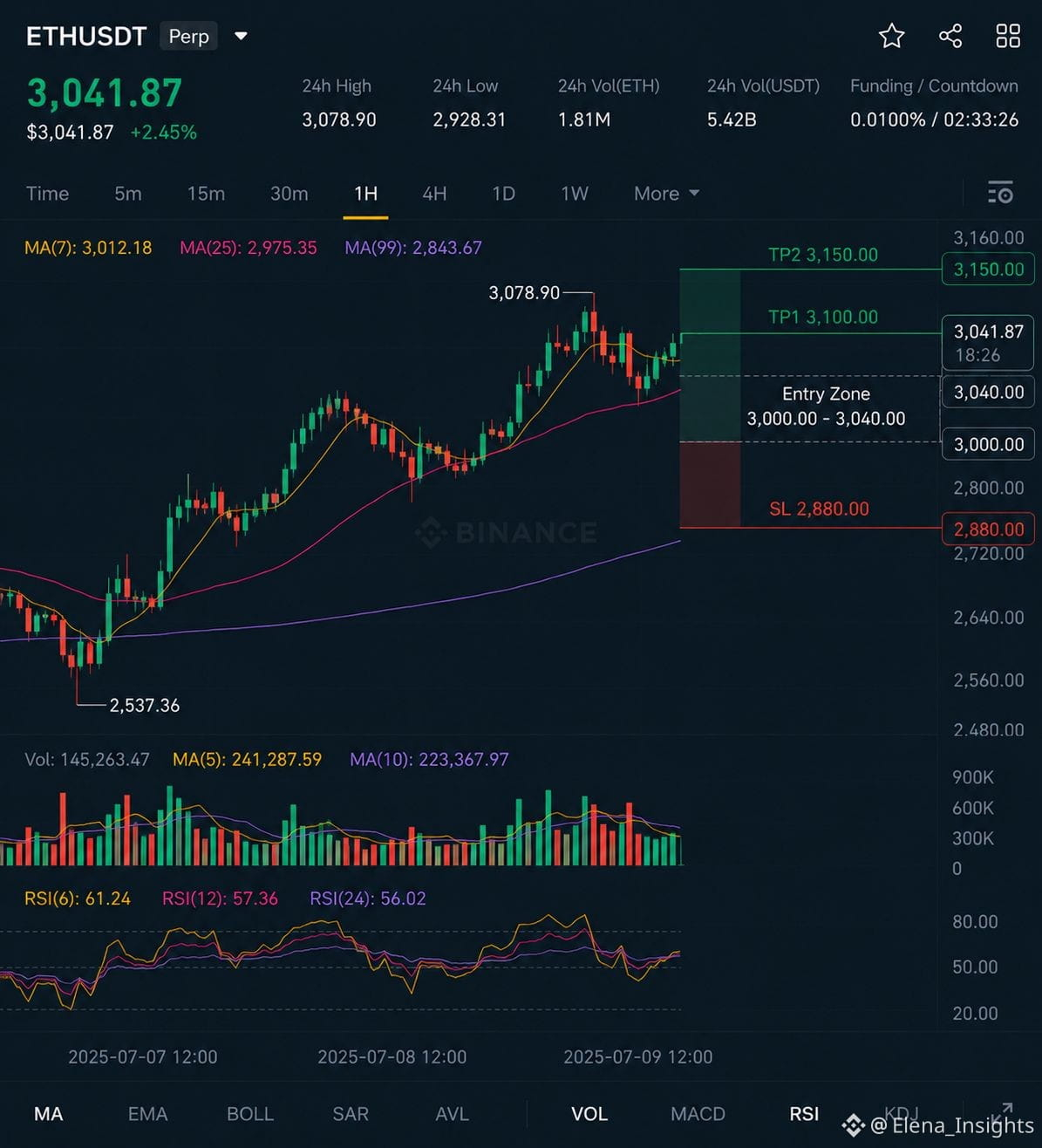This screenshot has height=1148, width=1042.
Task: Open chart settings icon beside the timeframes
Action: coord(1000,193)
